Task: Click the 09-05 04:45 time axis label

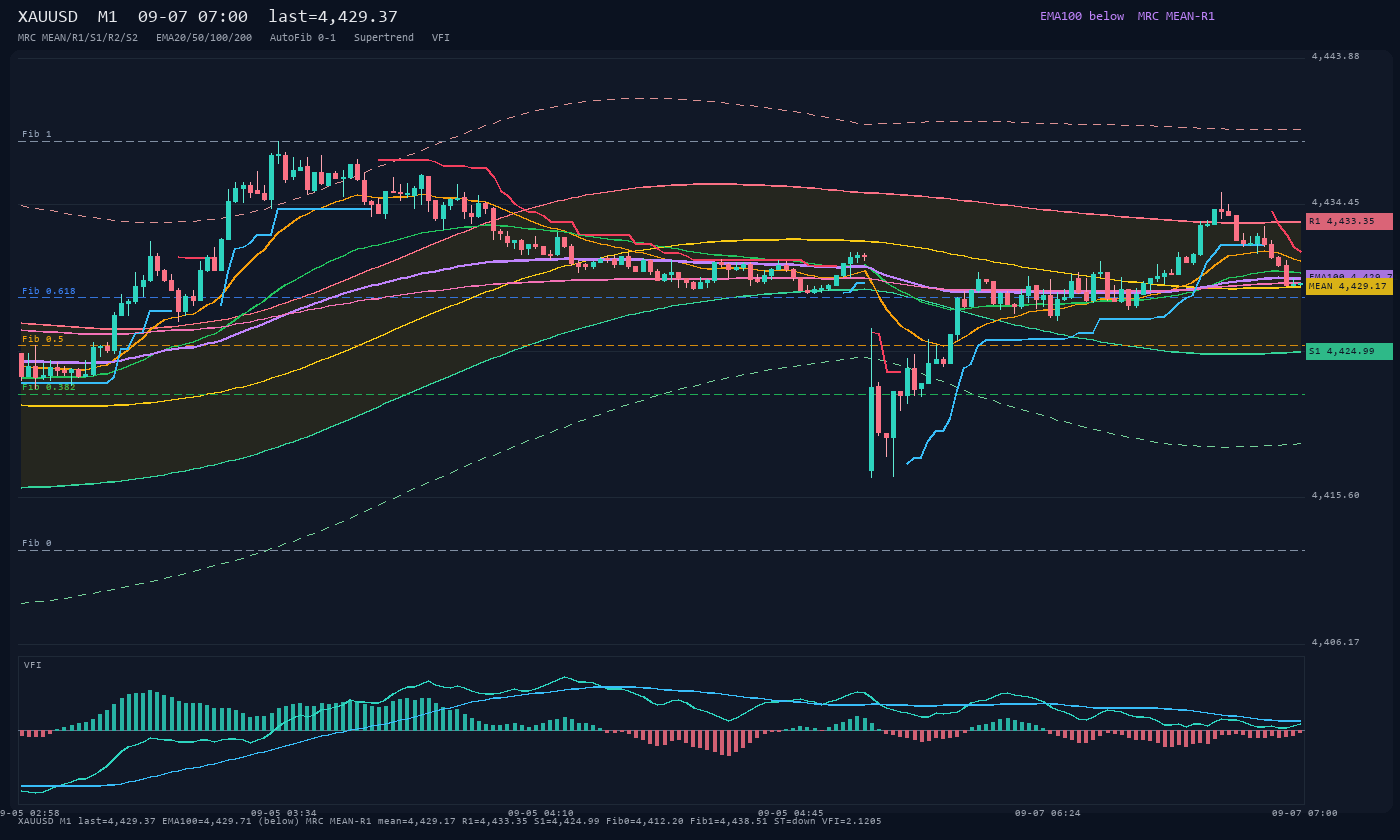Action: coord(791,813)
